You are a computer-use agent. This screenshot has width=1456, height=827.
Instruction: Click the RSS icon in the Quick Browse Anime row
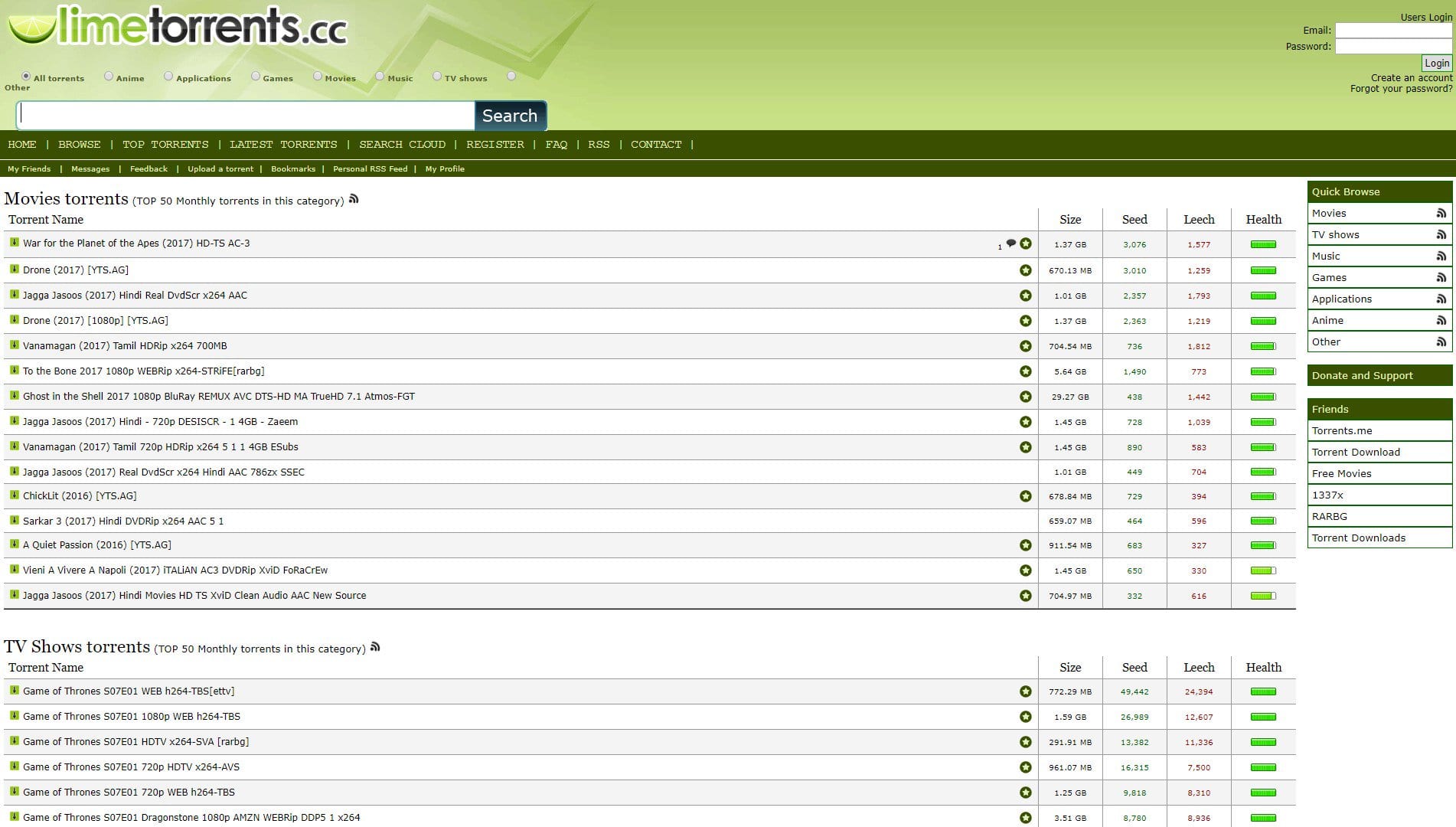coord(1441,321)
